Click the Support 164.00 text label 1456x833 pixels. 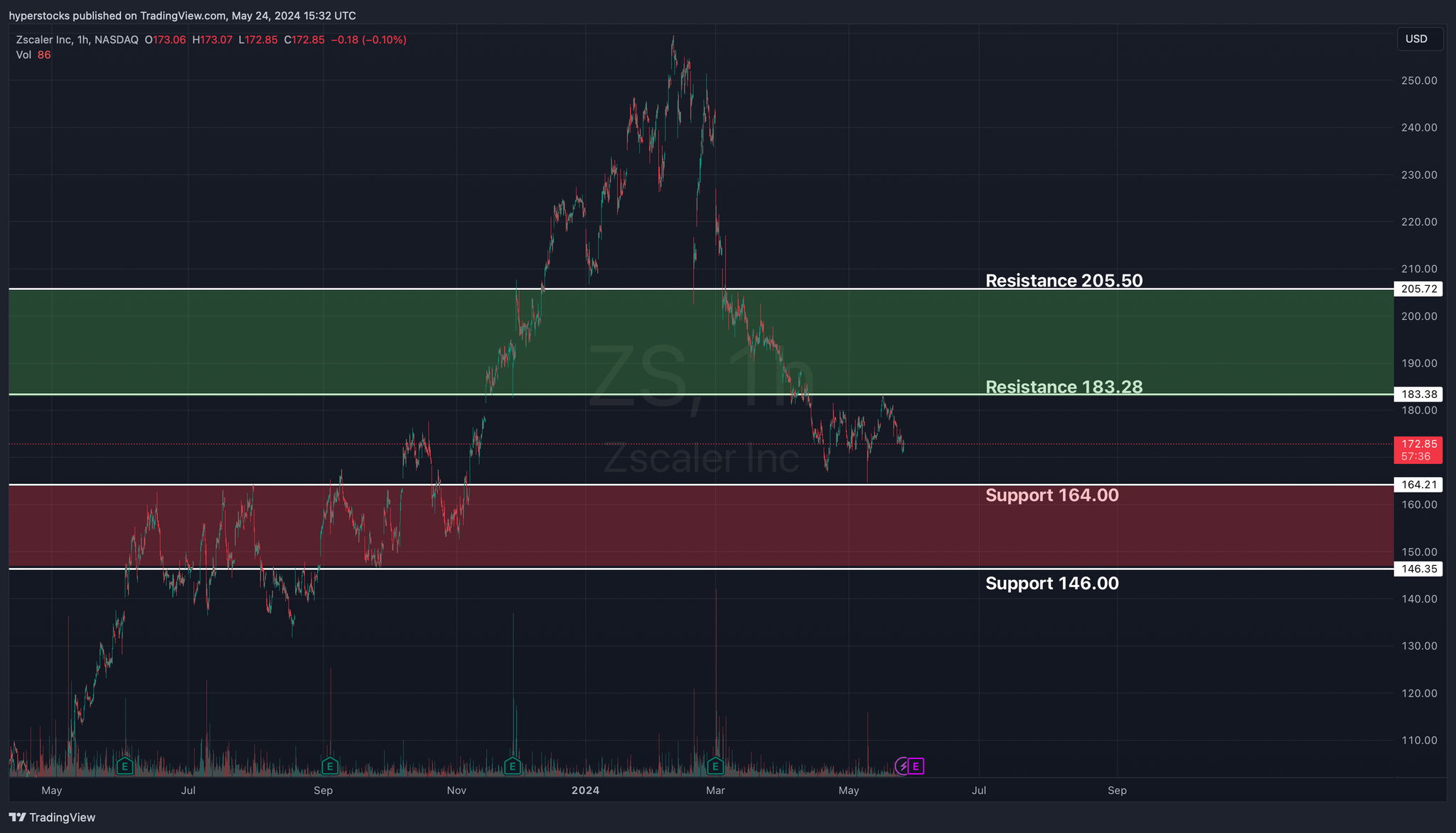click(1051, 495)
